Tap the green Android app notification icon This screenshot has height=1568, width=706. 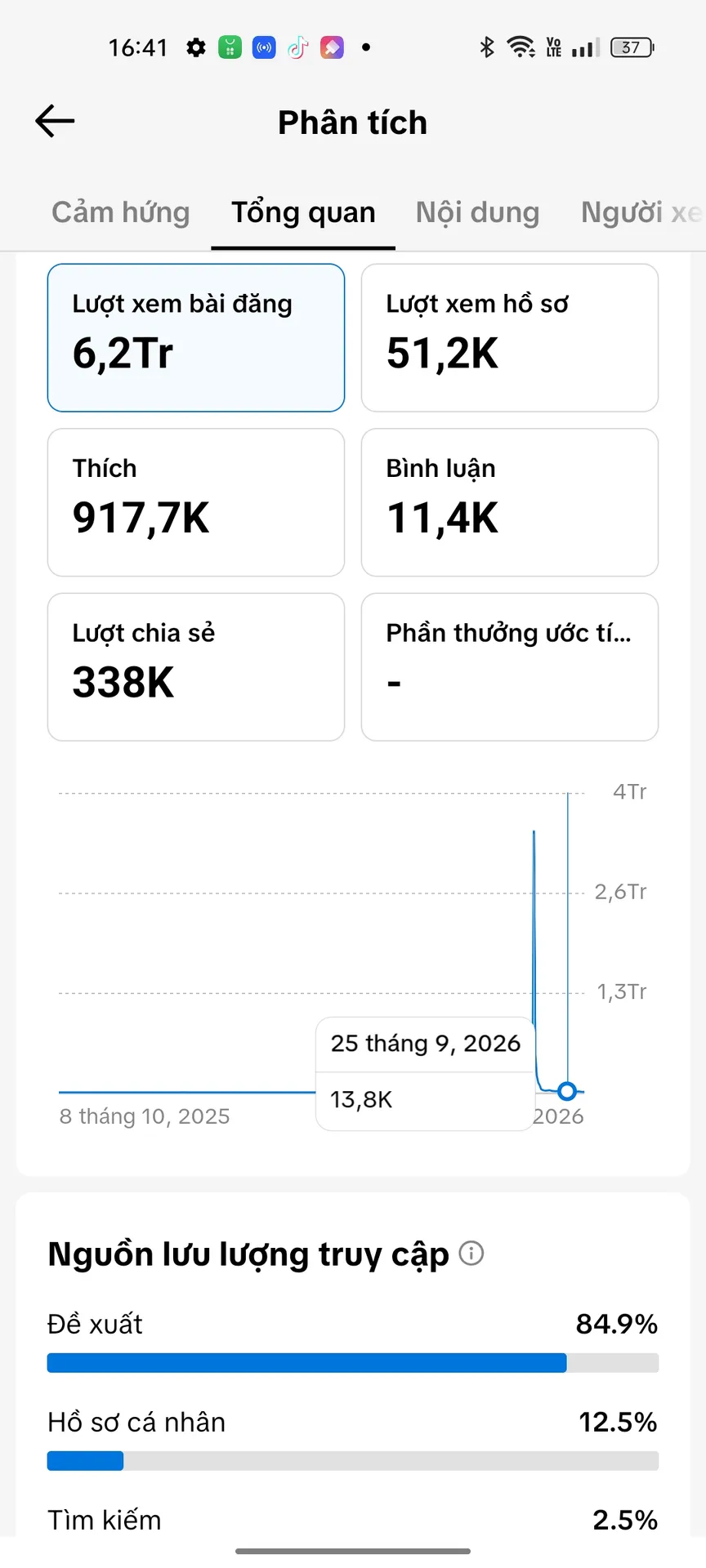tap(230, 47)
